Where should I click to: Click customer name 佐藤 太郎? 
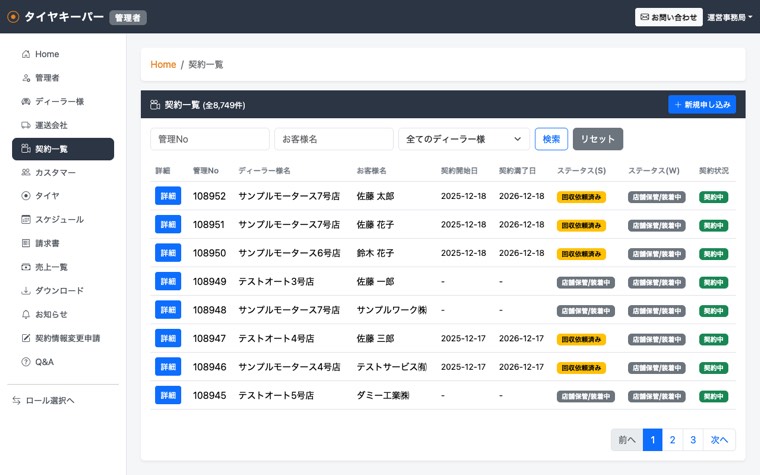coord(376,196)
